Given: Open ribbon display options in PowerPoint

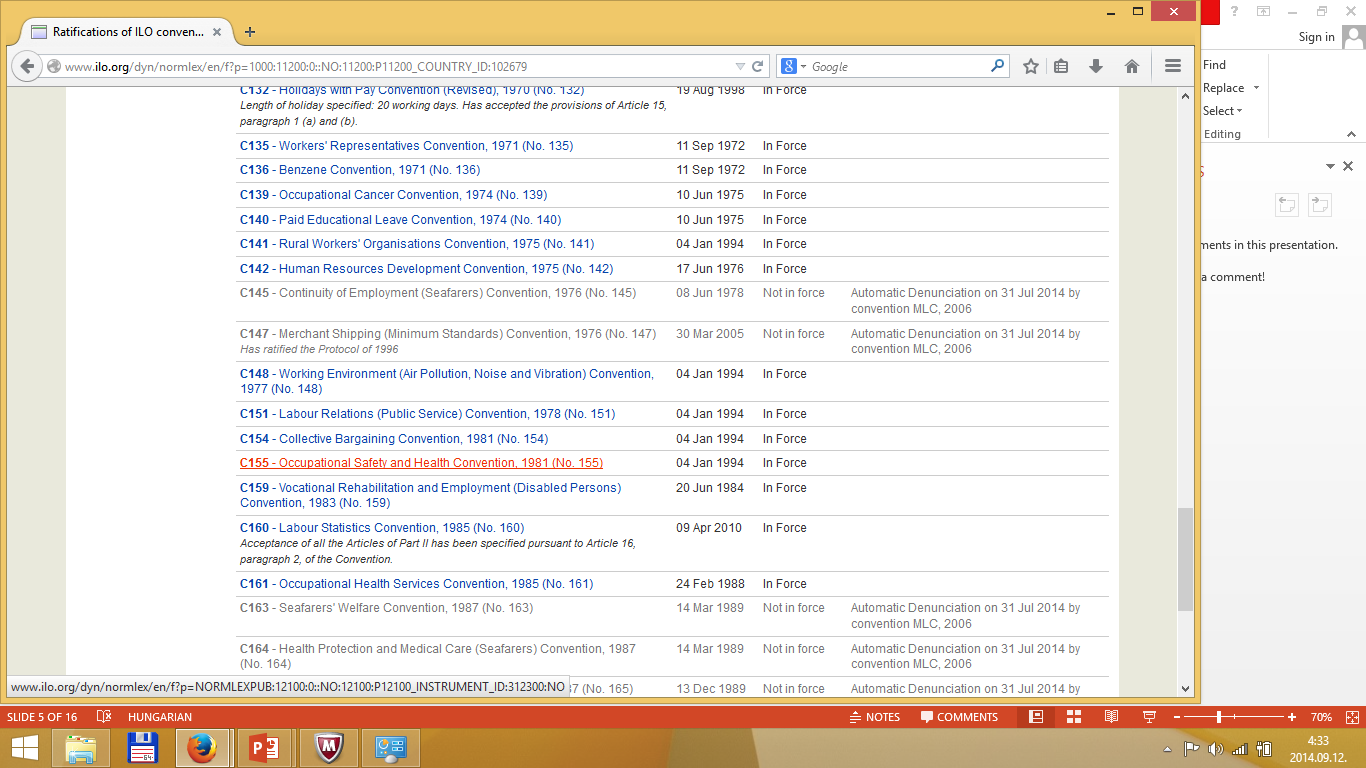Looking at the screenshot, I should (1264, 11).
